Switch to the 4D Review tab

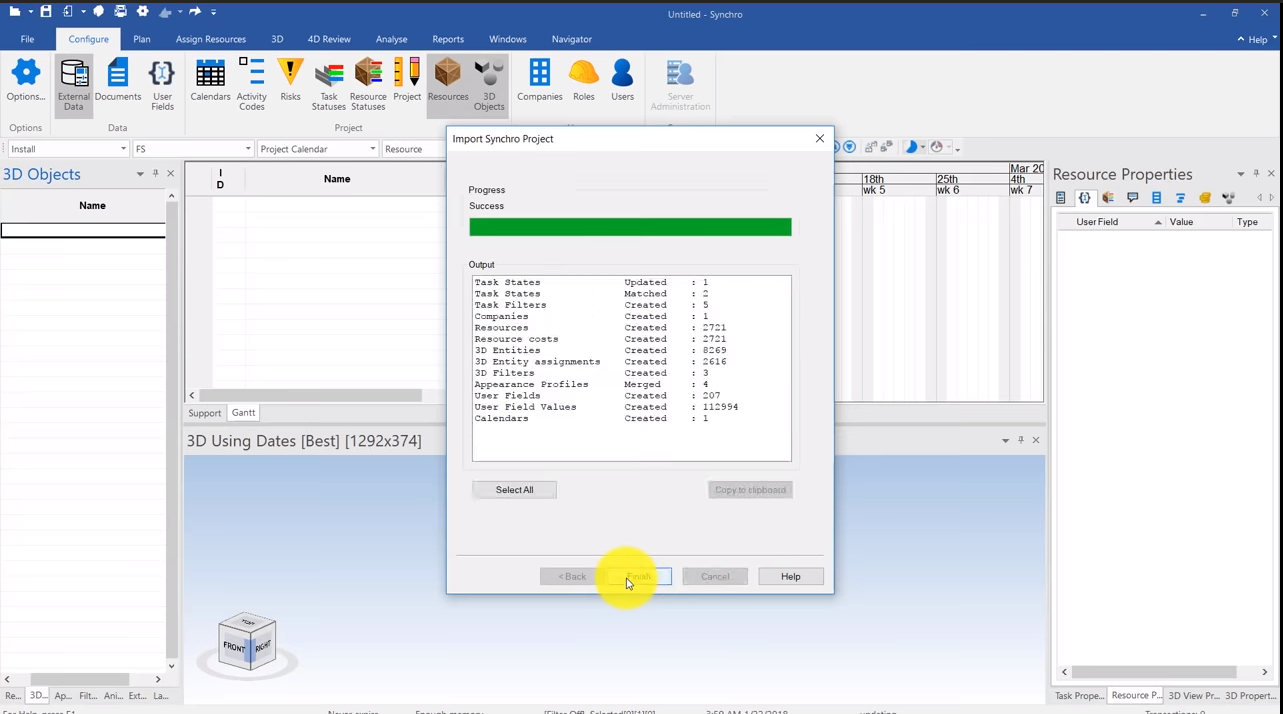329,39
